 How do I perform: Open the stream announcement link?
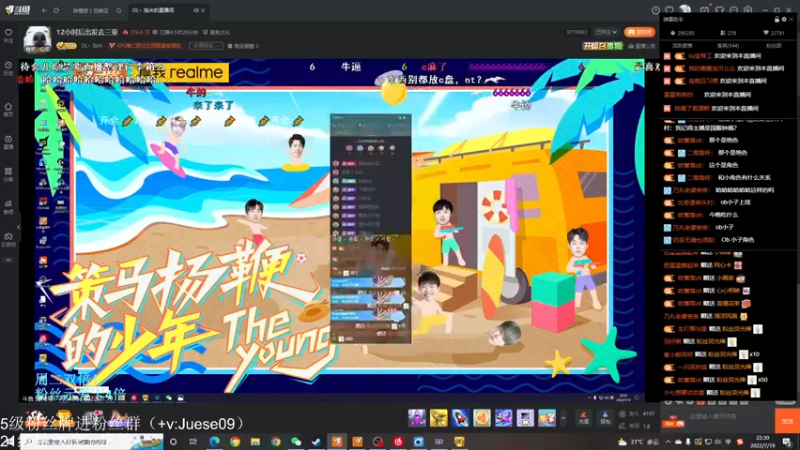pyautogui.click(x=642, y=46)
